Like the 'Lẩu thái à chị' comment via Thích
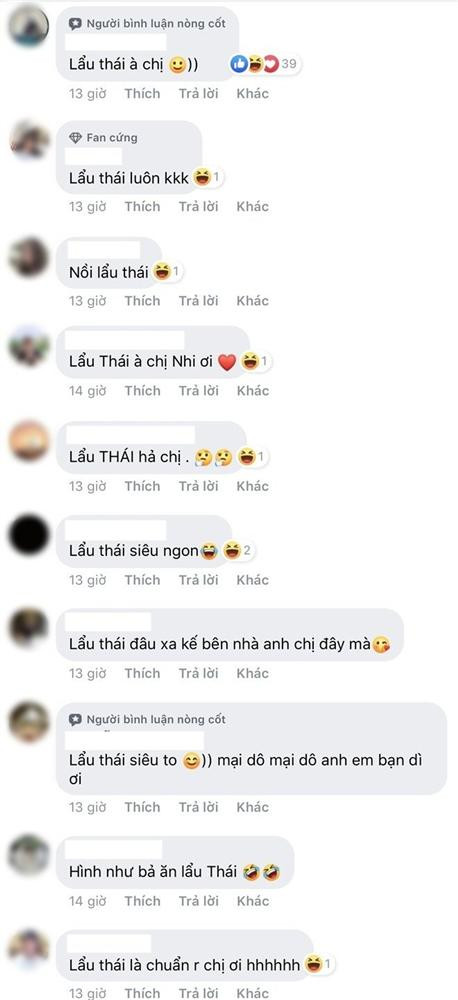Image resolution: width=458 pixels, height=1000 pixels. (142, 94)
